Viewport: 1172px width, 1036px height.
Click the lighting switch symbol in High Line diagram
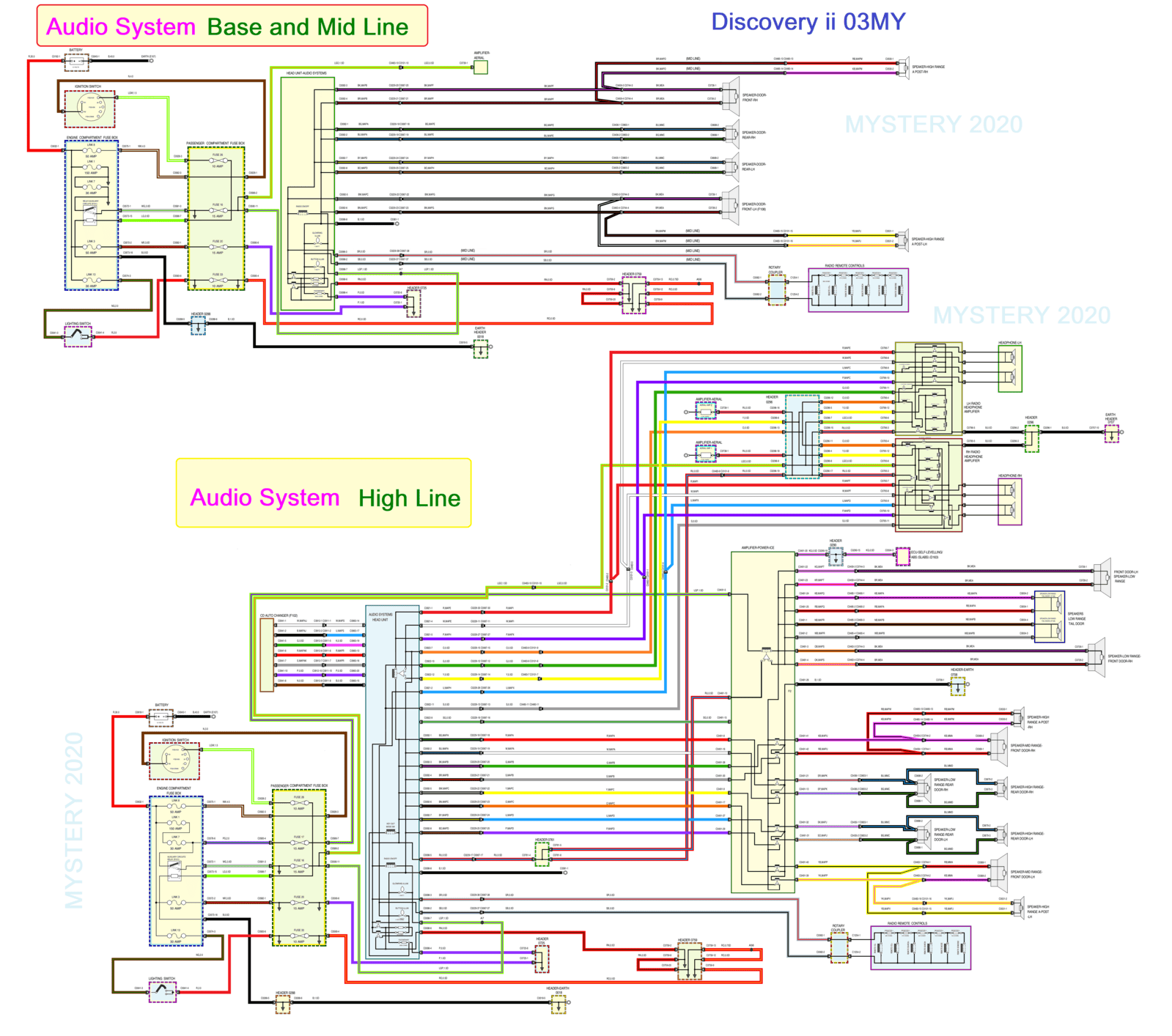coord(162,992)
